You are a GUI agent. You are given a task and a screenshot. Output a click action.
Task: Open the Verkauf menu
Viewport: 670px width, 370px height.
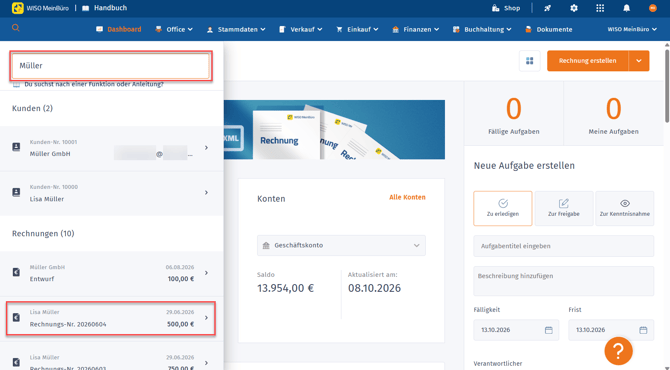coord(301,29)
